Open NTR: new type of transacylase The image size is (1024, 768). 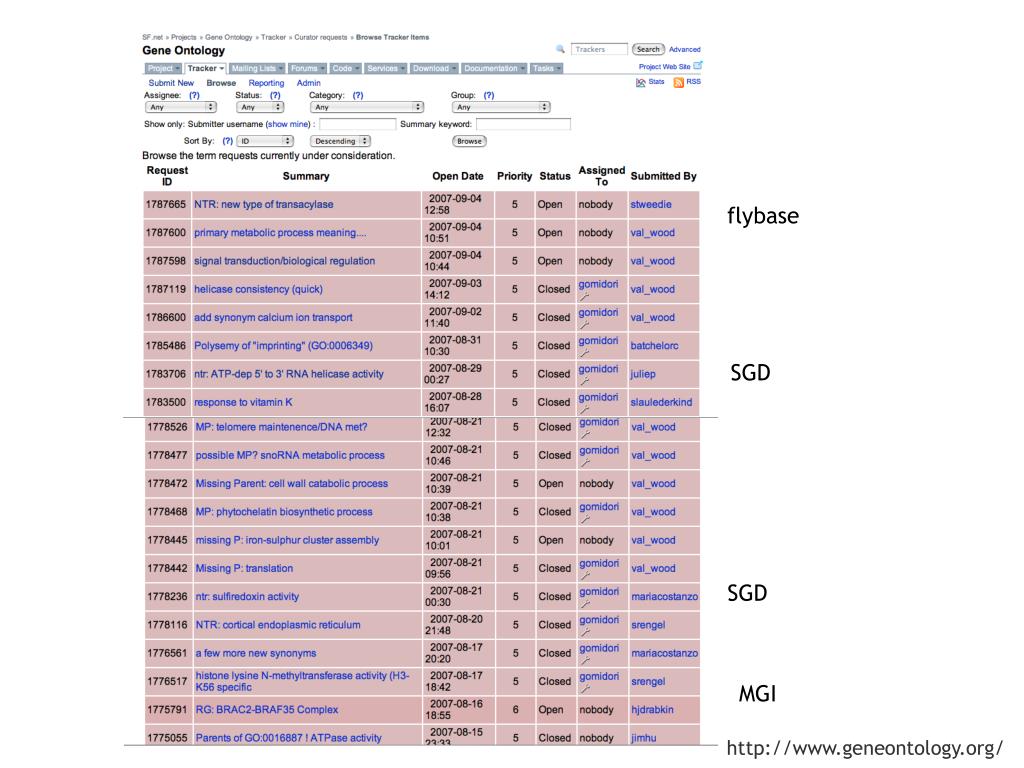pos(263,204)
